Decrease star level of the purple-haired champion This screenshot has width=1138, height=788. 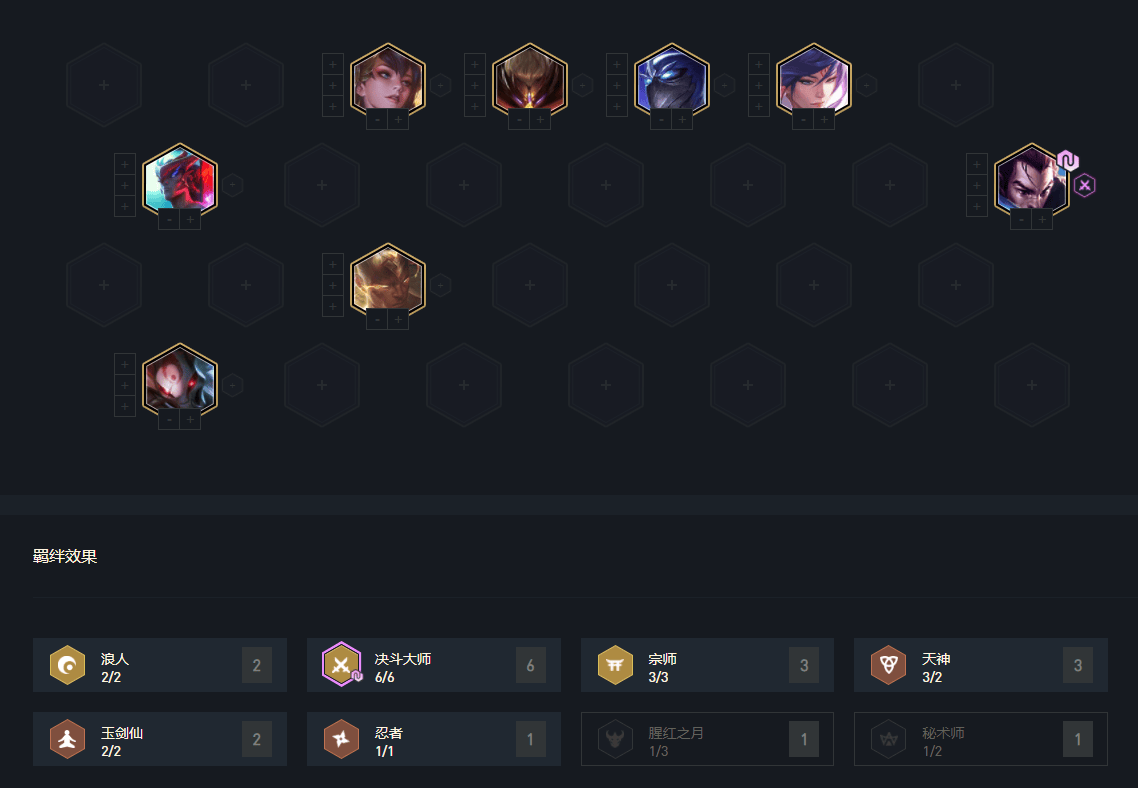(x=803, y=120)
